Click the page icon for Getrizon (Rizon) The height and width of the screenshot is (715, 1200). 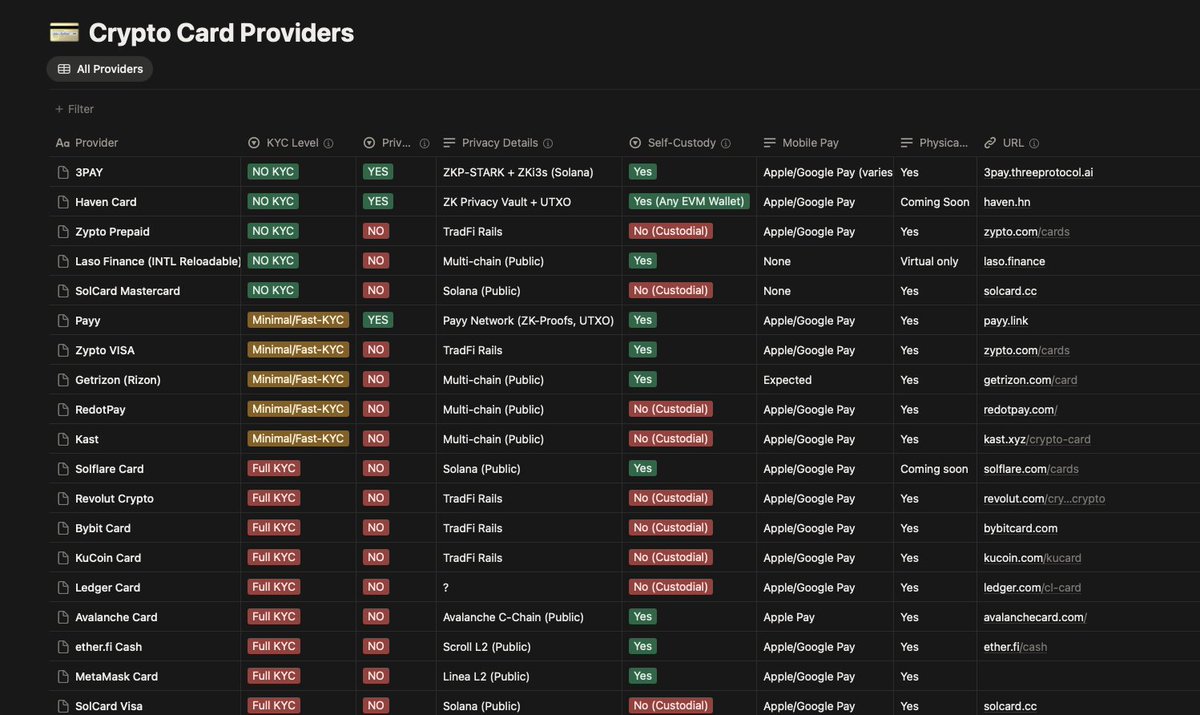[x=63, y=380]
